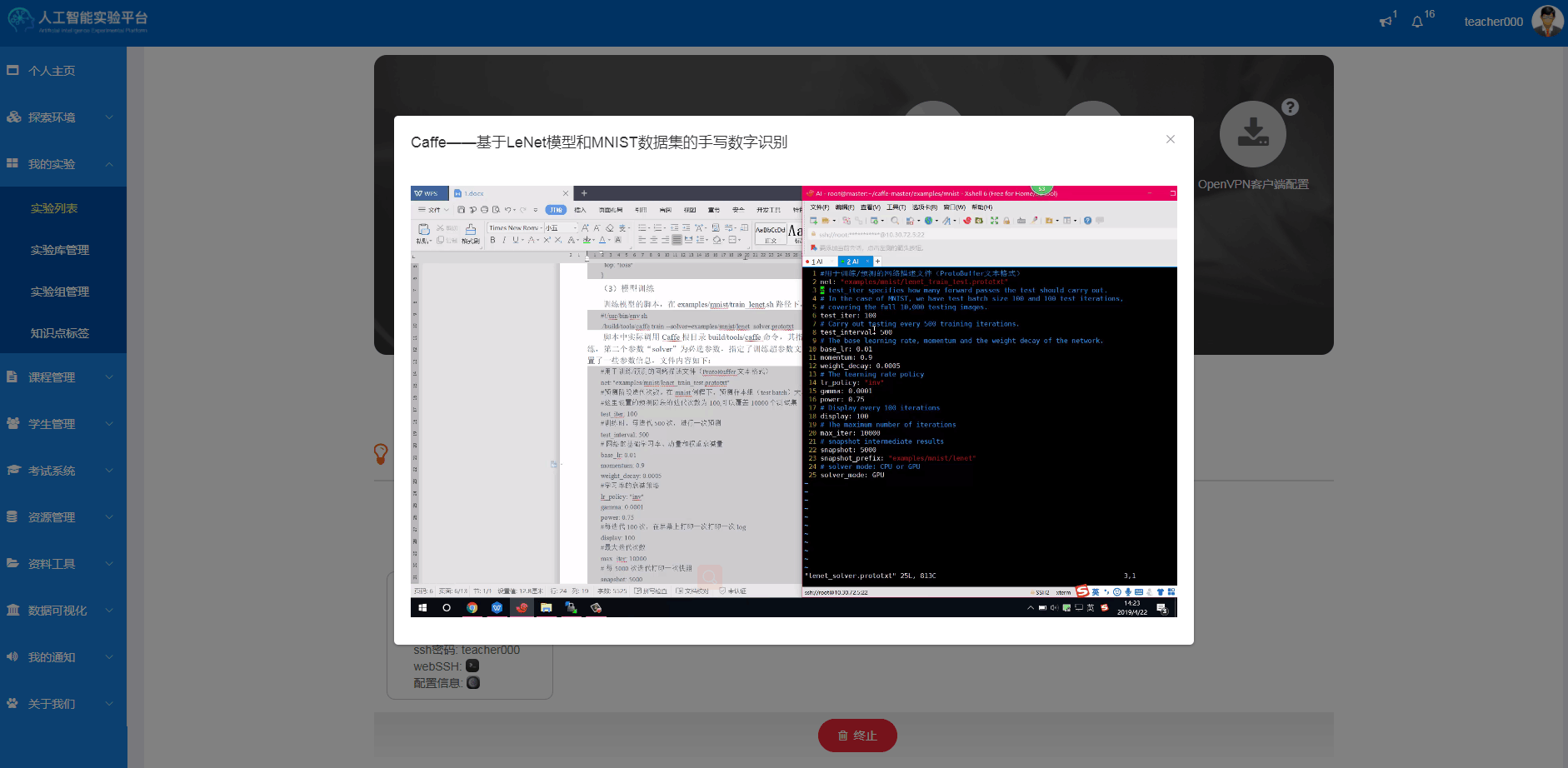Open the webSSH terminal icon
The image size is (1568, 768).
coord(472,666)
